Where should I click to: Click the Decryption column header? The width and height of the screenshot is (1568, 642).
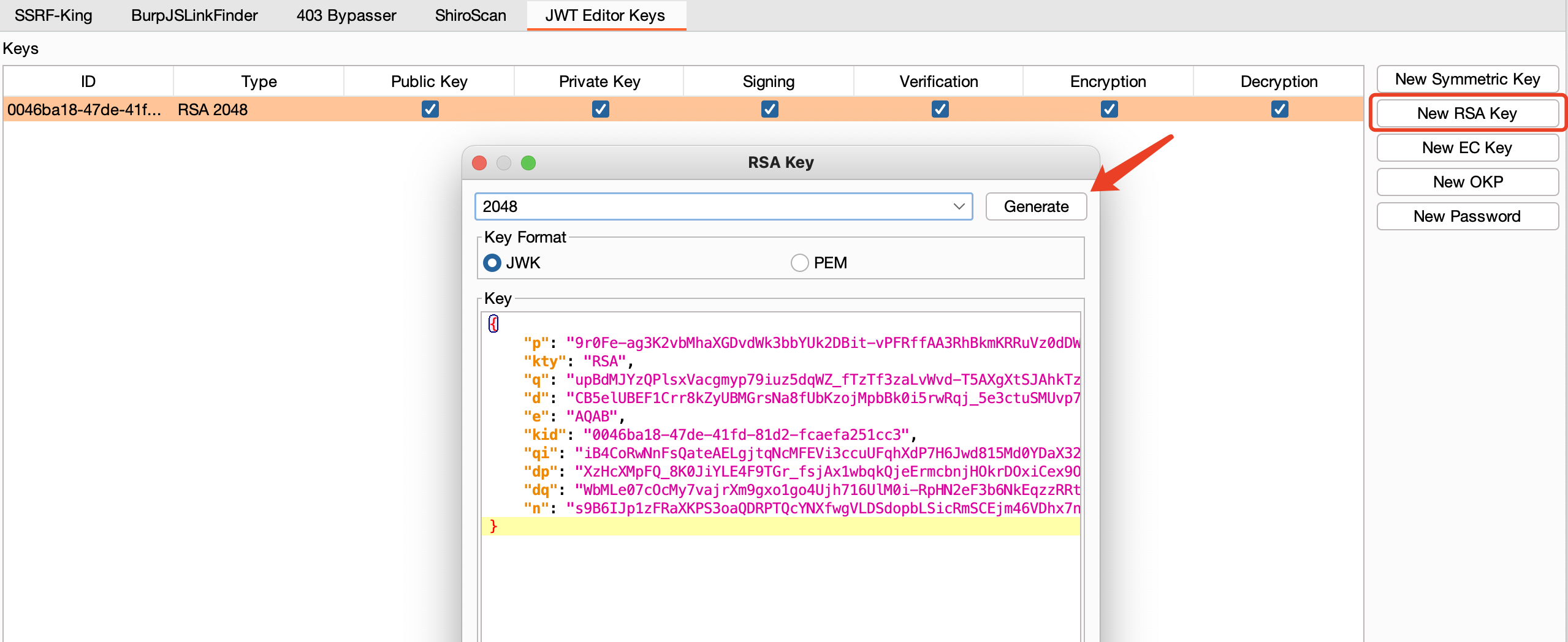point(1279,81)
